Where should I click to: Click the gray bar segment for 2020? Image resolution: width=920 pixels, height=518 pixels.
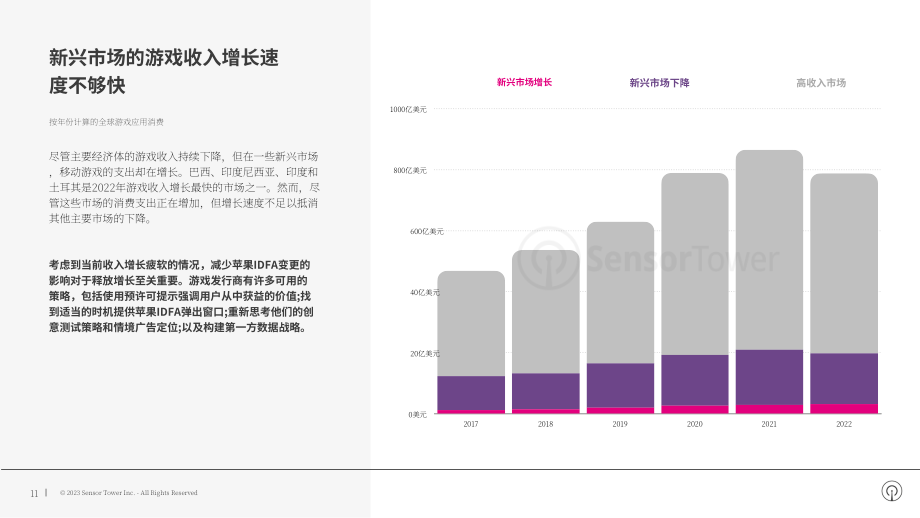pos(695,263)
